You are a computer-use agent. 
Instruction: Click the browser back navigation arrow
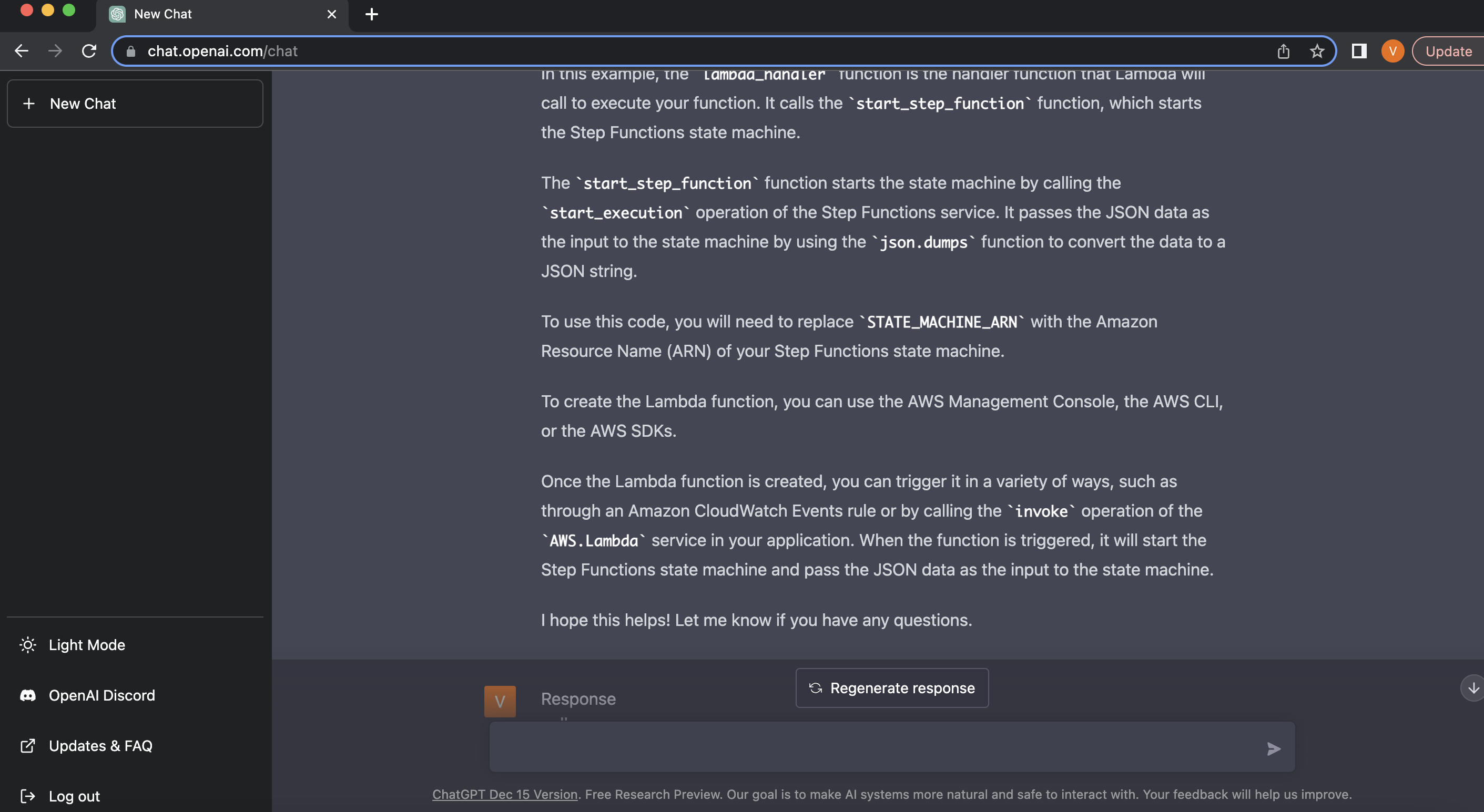(20, 51)
